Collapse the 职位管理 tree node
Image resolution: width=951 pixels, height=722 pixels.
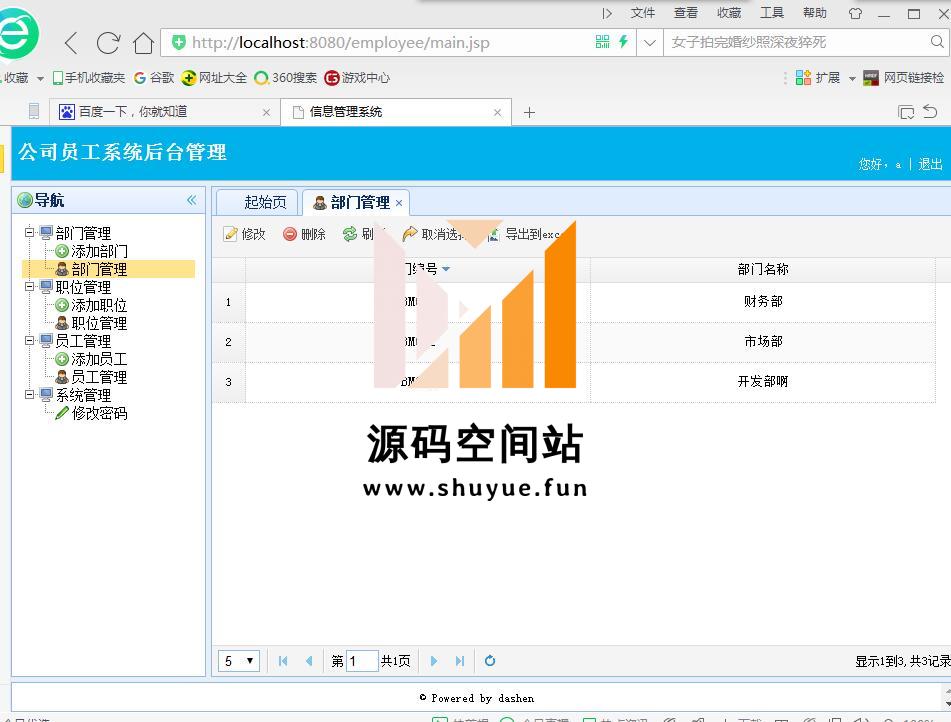point(29,286)
